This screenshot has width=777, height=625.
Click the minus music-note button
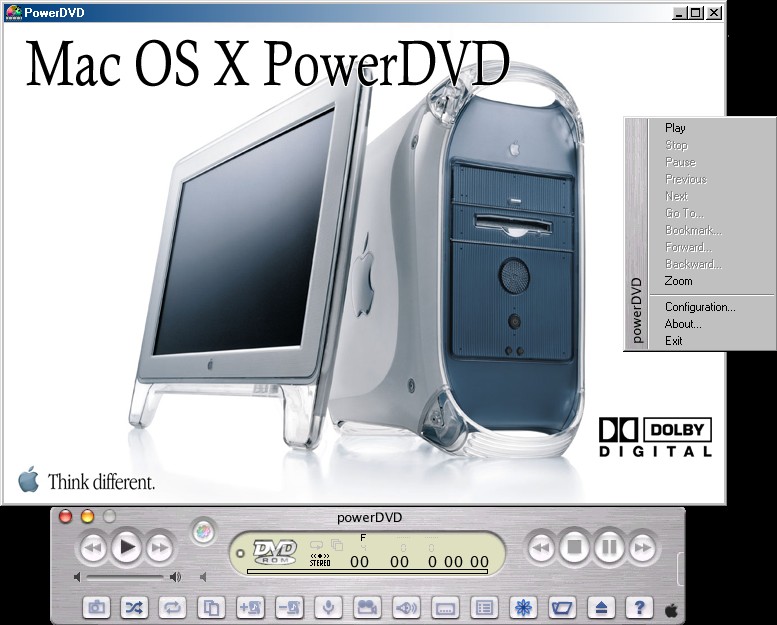coord(289,607)
